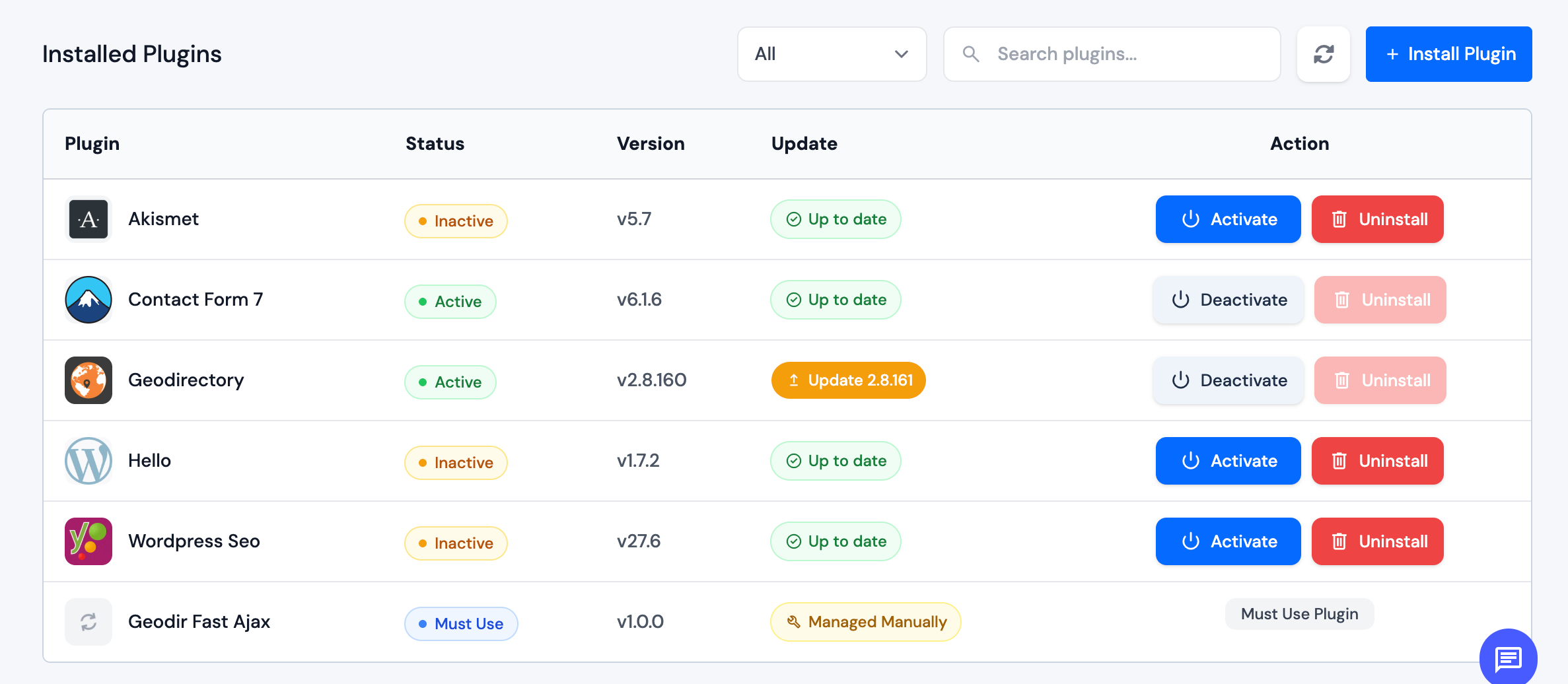Activate the Wordpress Seo plugin
The width and height of the screenshot is (1568, 684).
pos(1229,541)
